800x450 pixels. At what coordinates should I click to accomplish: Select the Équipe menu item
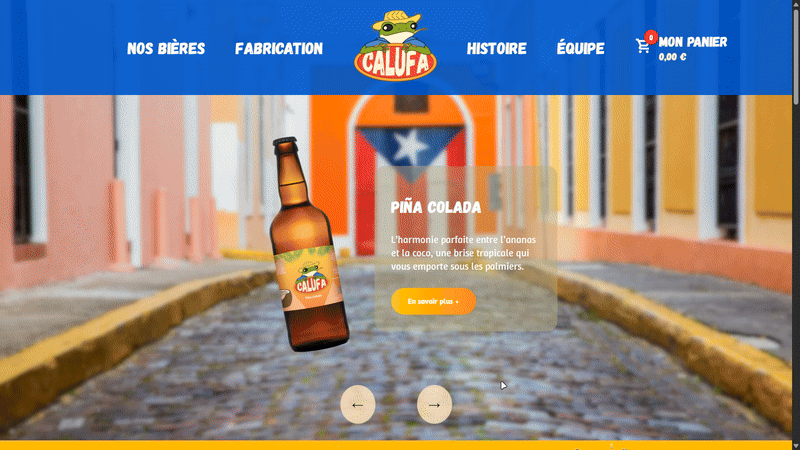(x=581, y=48)
